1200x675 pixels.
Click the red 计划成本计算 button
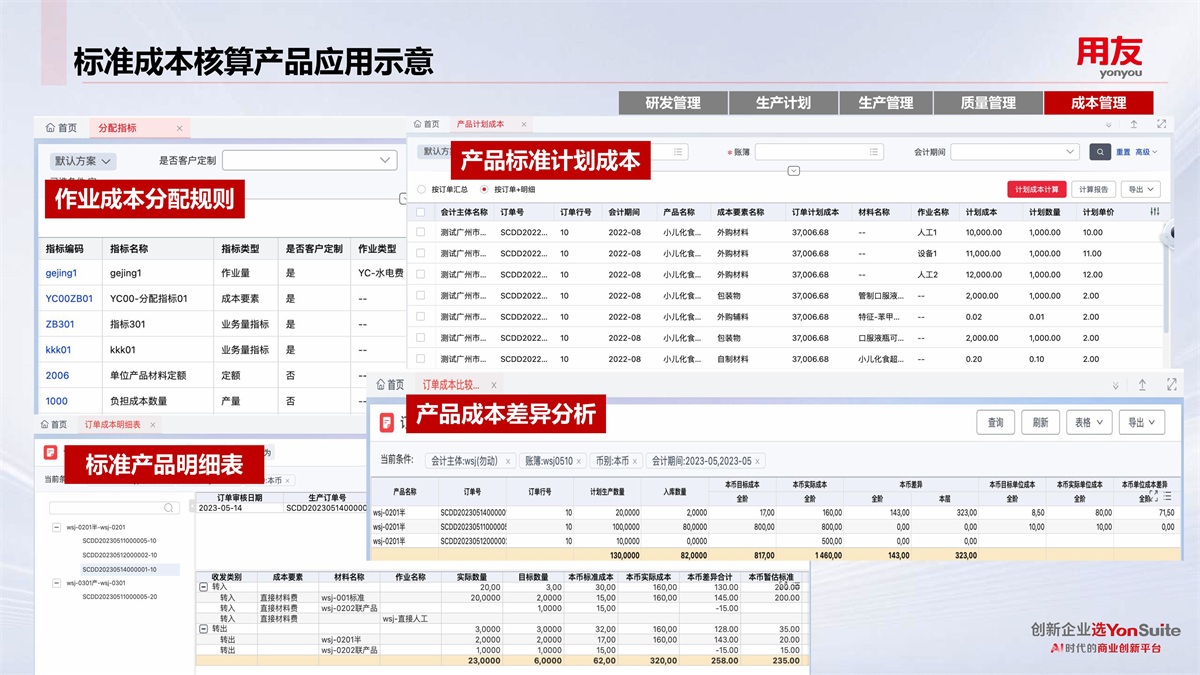pos(1036,189)
